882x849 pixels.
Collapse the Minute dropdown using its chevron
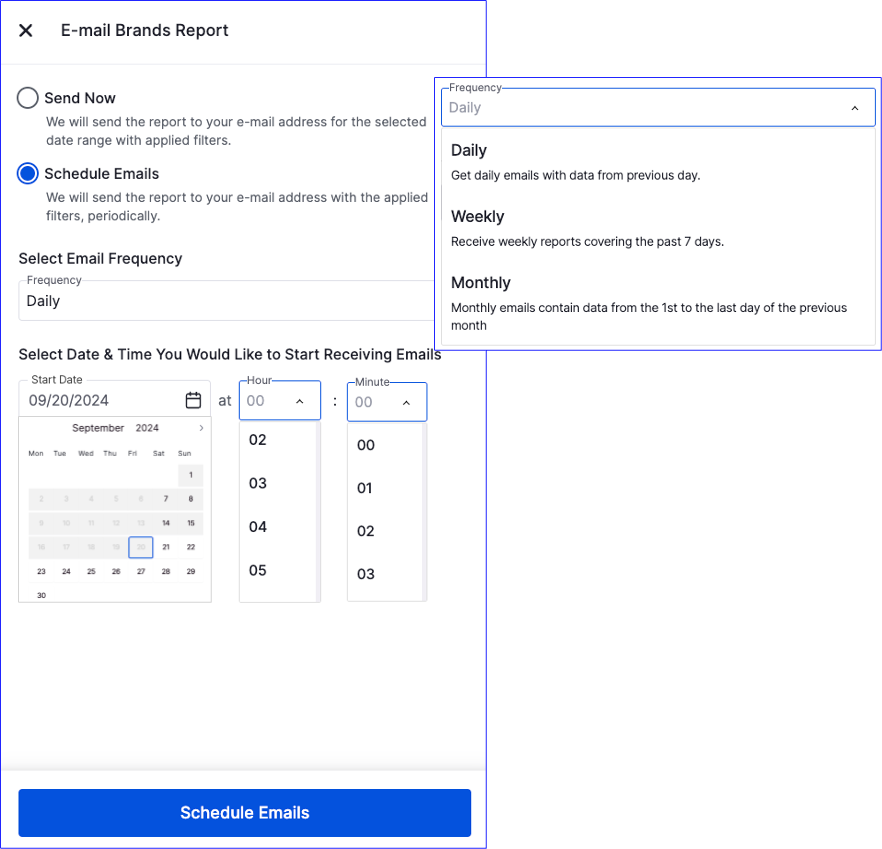[406, 401]
